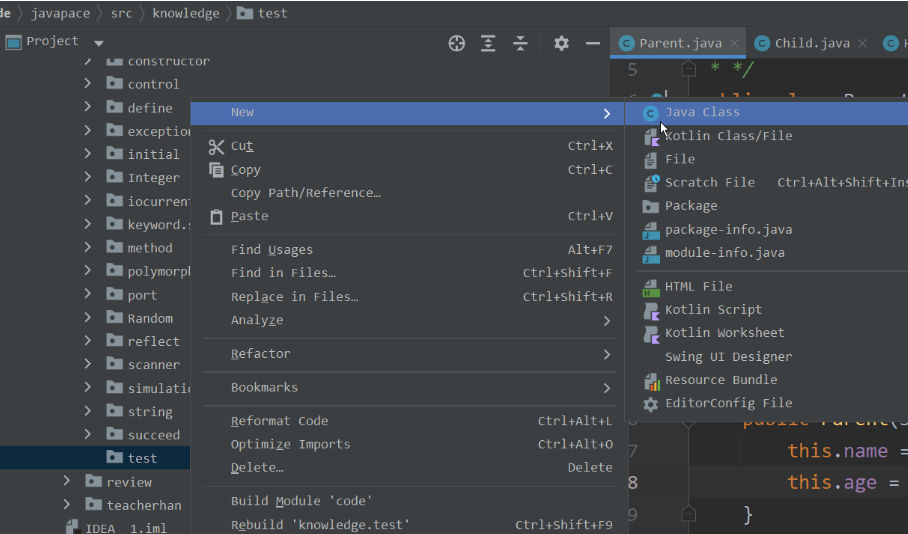Select the test folder in project tree
Image resolution: width=908 pixels, height=534 pixels.
(142, 458)
